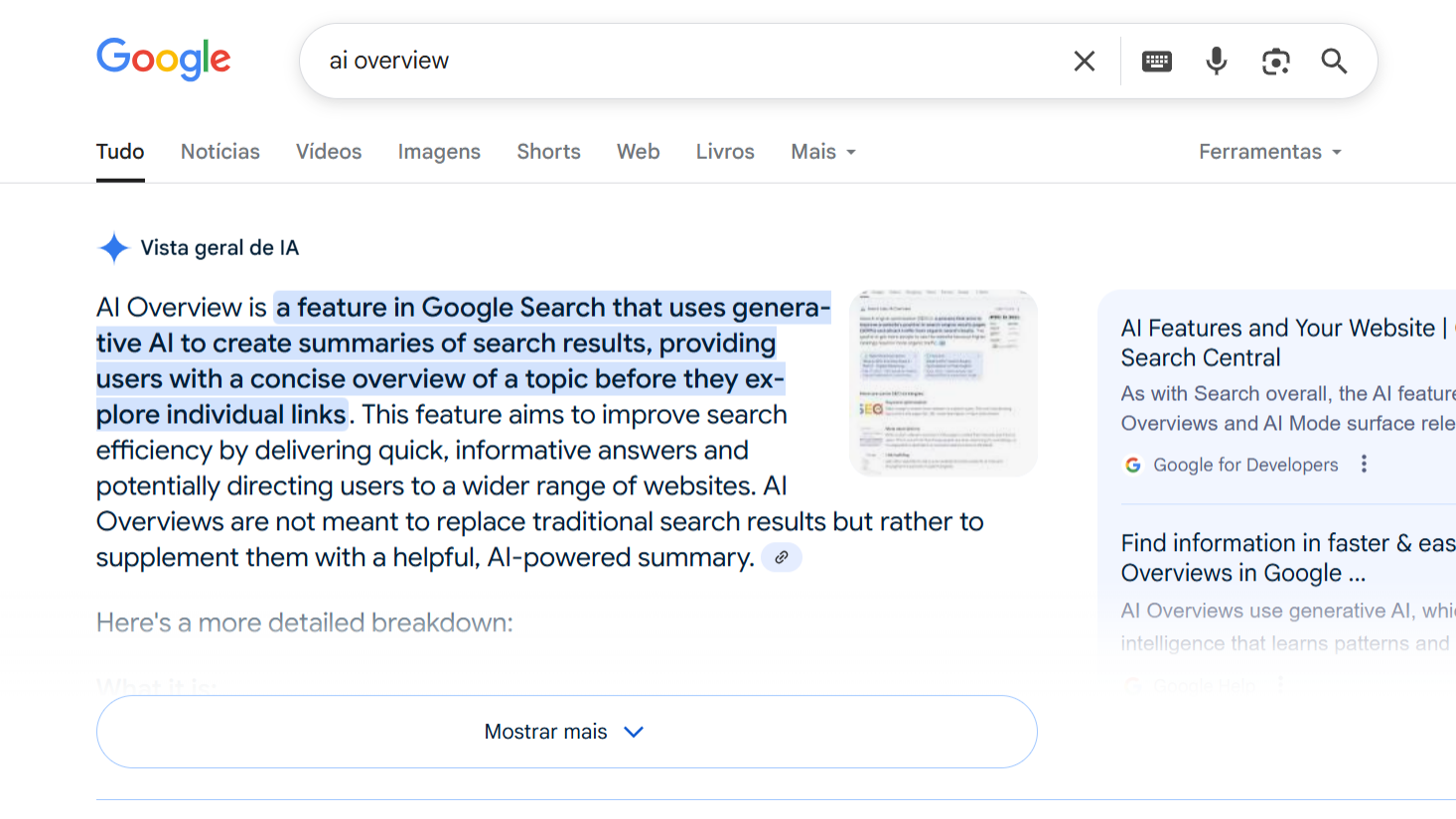This screenshot has height=819, width=1456.
Task: Click the Google logo
Action: point(164,60)
